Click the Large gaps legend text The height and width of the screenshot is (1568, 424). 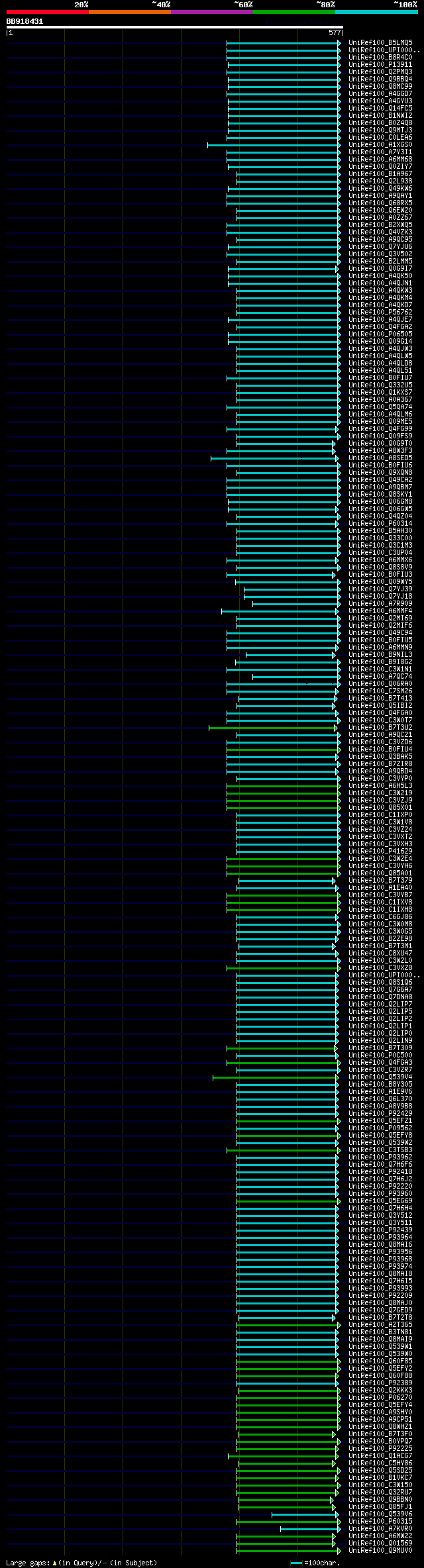81,1563
